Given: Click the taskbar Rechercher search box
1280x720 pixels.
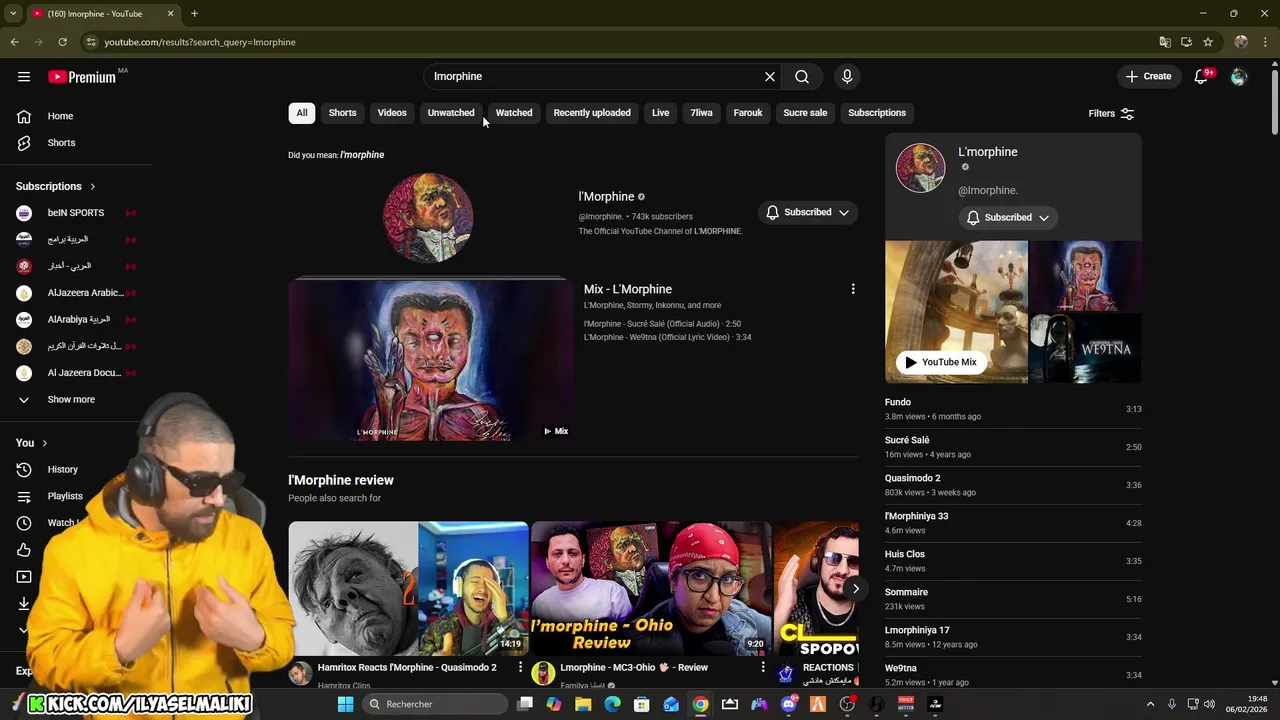Looking at the screenshot, I should pyautogui.click(x=434, y=704).
